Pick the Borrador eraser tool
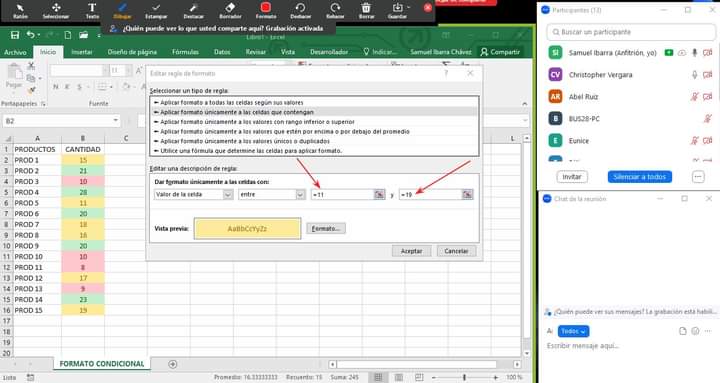720x383 pixels. pyautogui.click(x=230, y=11)
